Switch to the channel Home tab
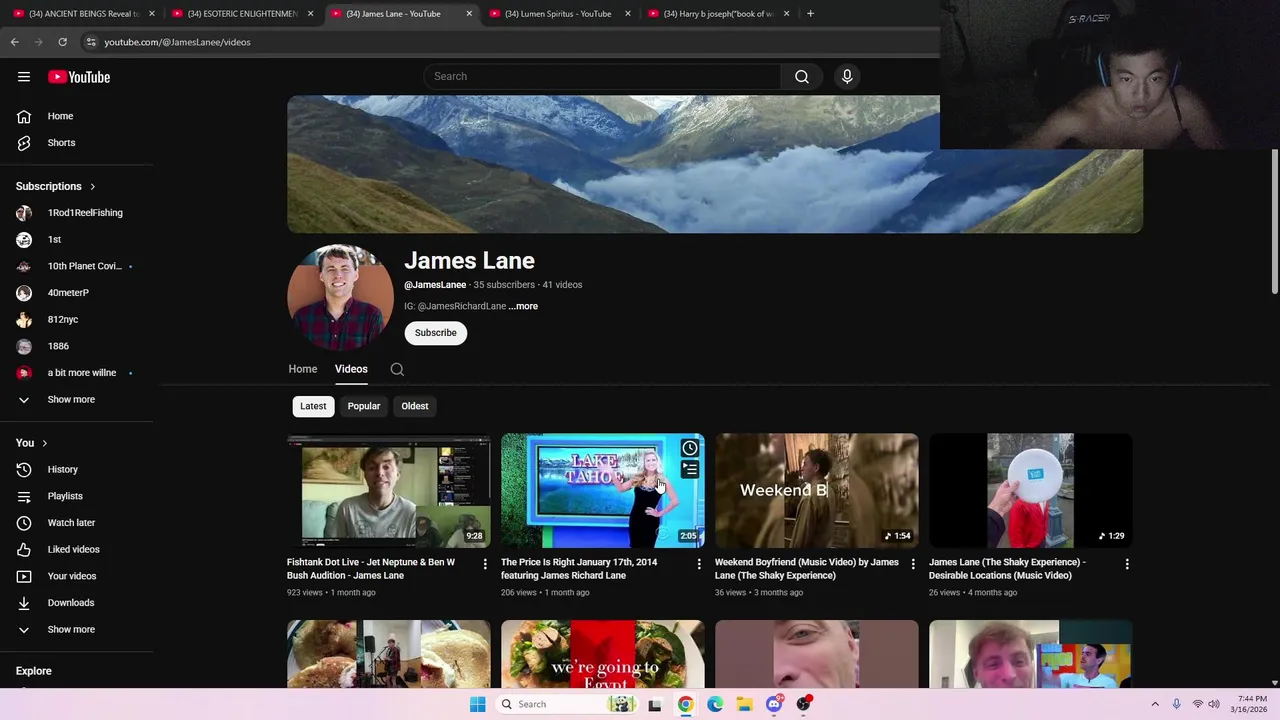 click(303, 369)
